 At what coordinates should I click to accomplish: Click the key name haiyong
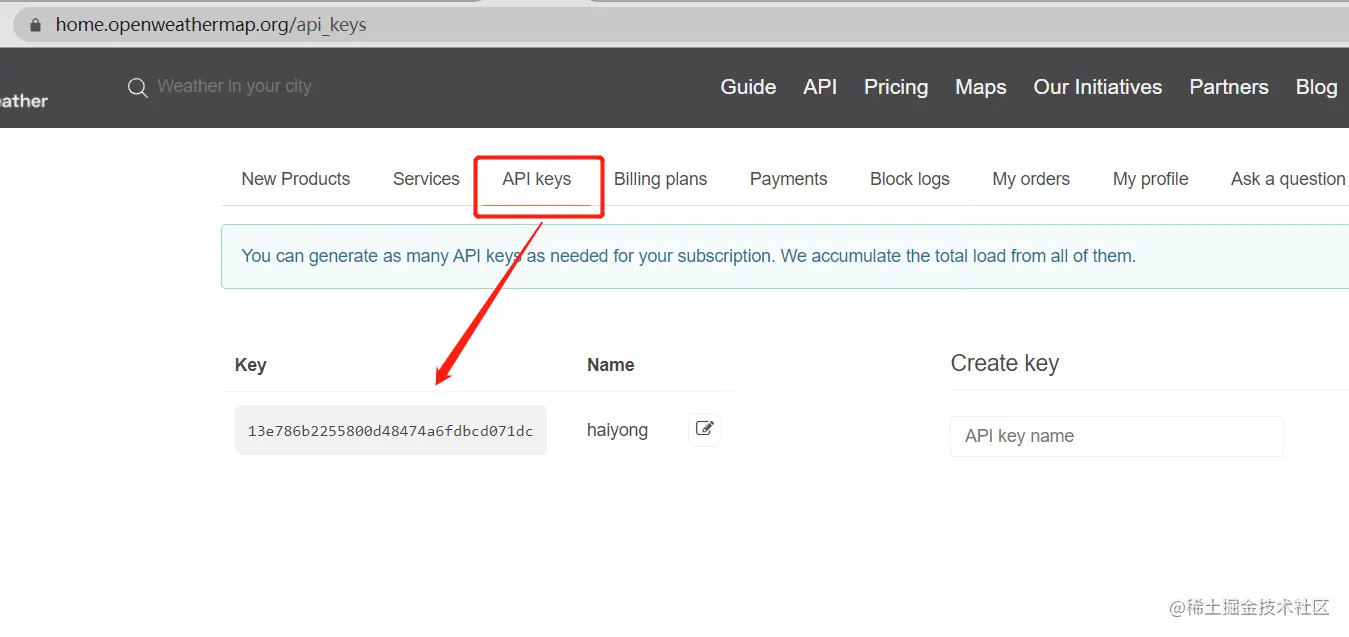(617, 430)
